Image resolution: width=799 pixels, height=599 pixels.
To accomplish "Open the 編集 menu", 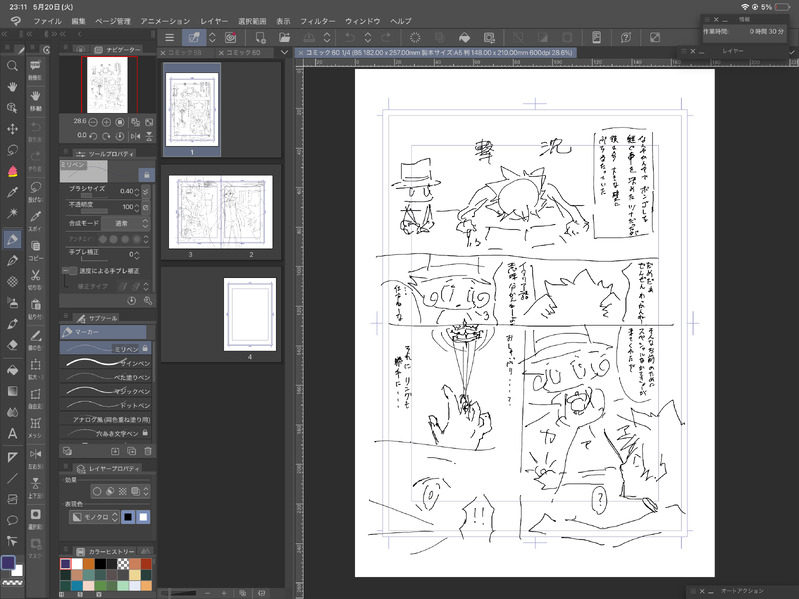I will [x=78, y=21].
